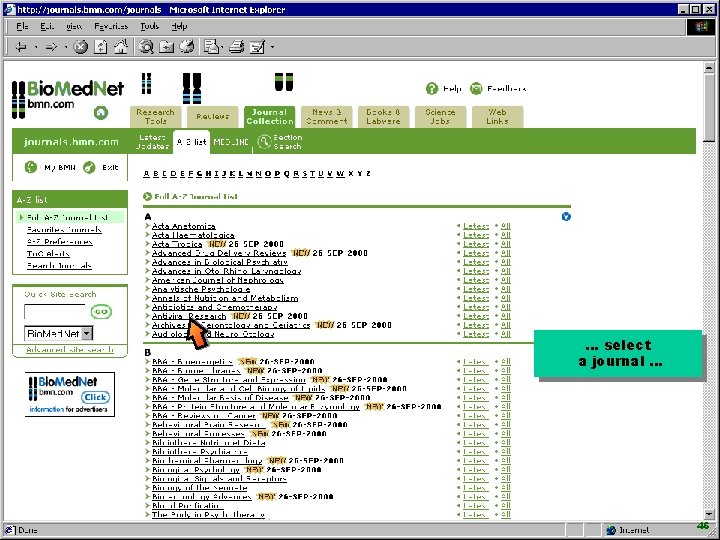Click the BioMedNet bmn.com logo
This screenshot has height=540, width=720.
tap(68, 99)
